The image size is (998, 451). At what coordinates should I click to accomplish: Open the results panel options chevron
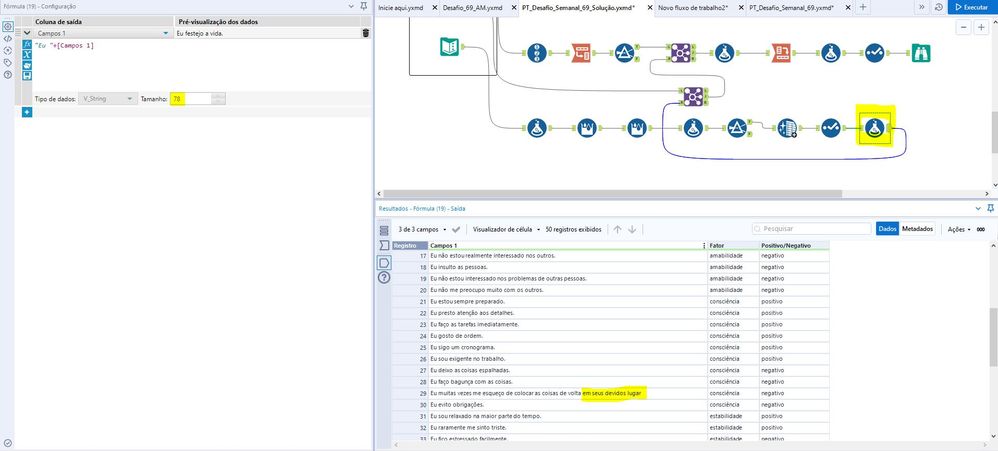tap(978, 208)
